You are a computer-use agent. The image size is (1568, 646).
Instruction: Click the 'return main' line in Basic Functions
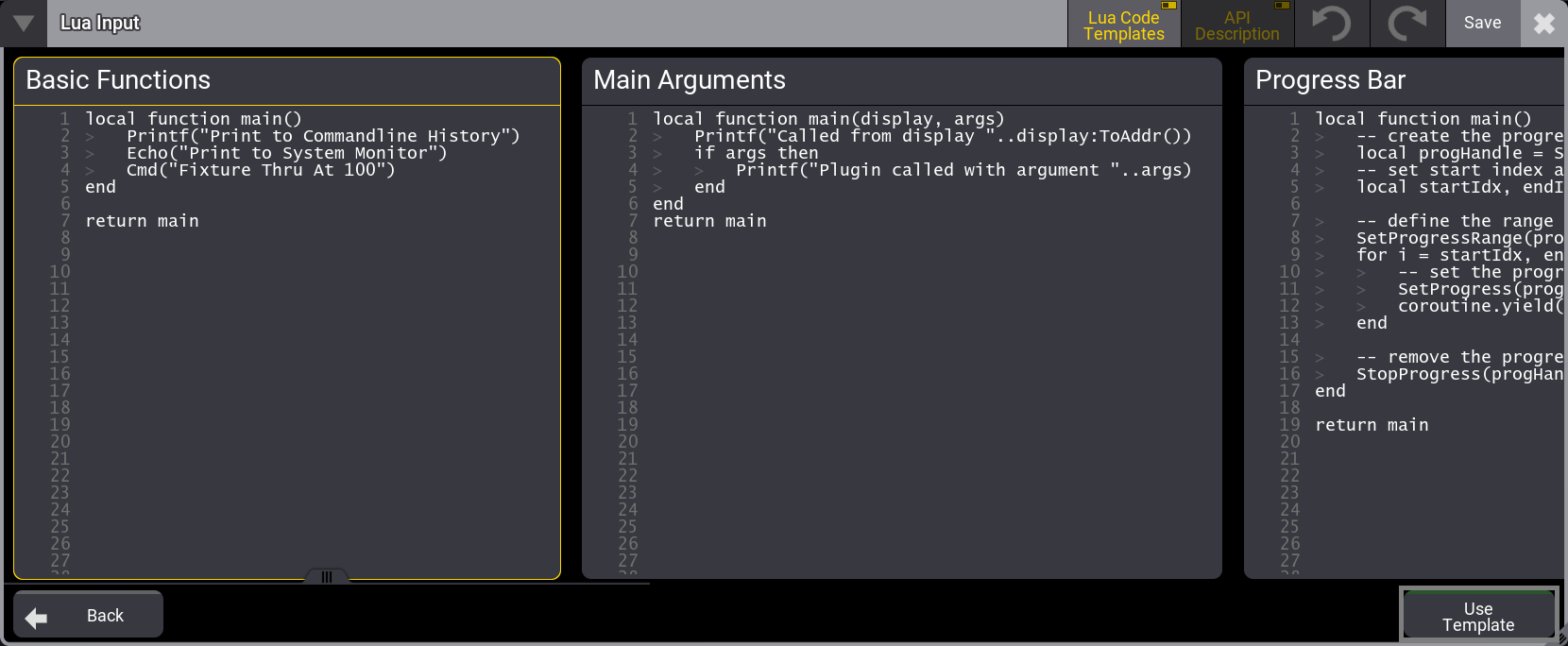142,221
